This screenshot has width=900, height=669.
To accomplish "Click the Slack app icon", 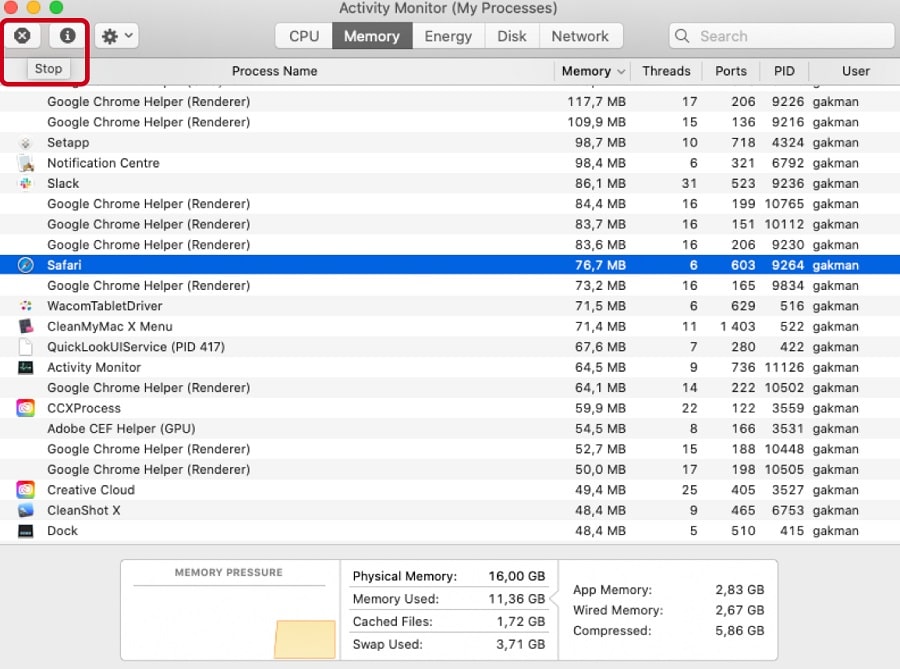I will tap(26, 184).
